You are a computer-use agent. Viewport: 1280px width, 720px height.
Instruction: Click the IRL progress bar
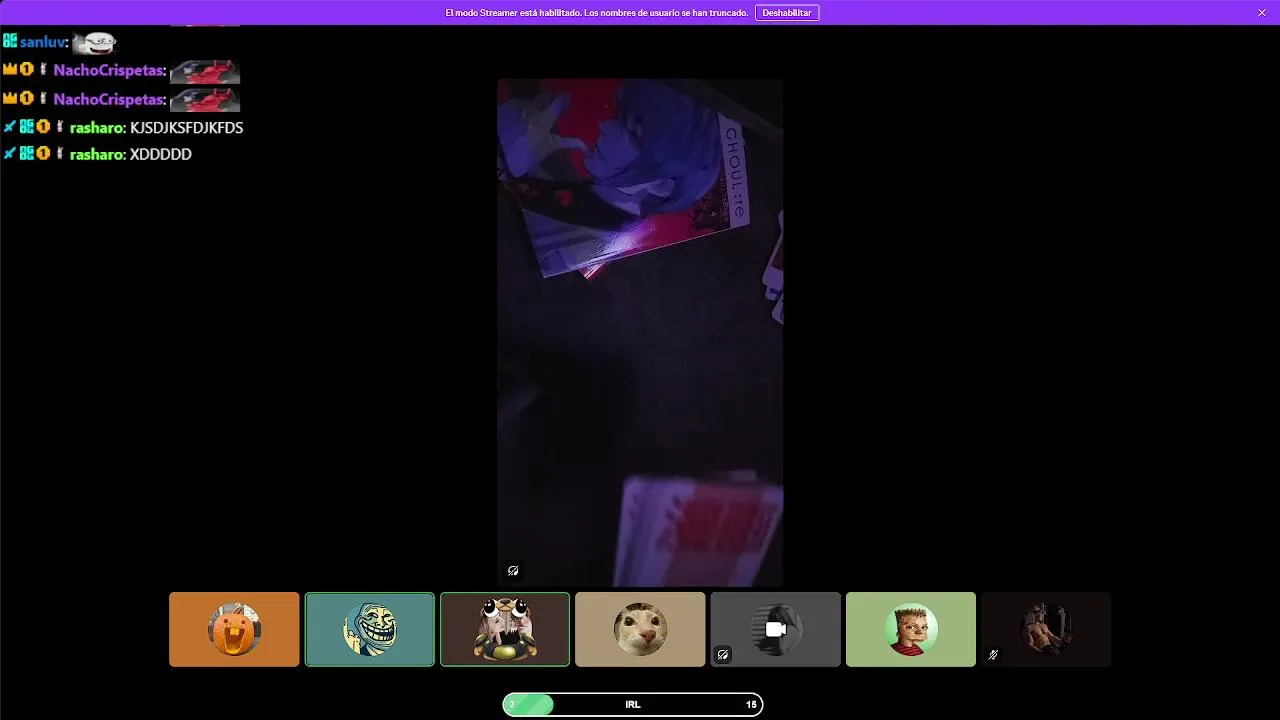(632, 704)
